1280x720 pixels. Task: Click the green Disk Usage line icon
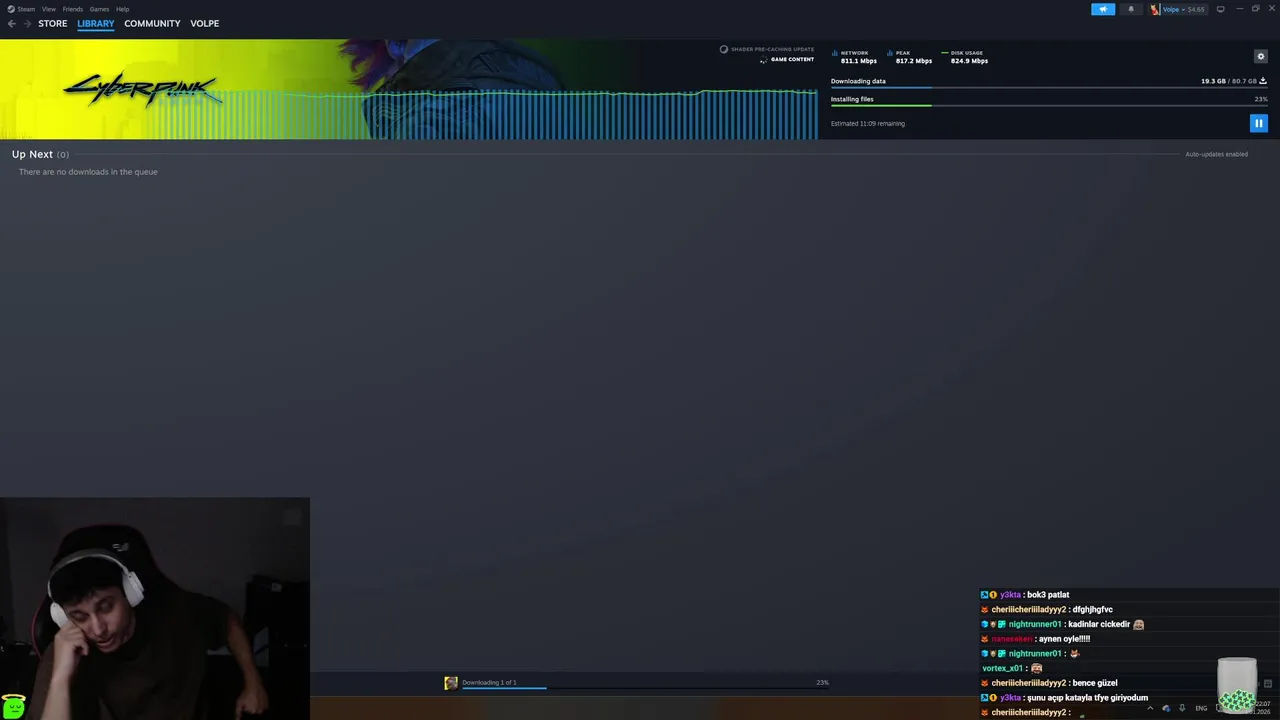click(x=945, y=53)
